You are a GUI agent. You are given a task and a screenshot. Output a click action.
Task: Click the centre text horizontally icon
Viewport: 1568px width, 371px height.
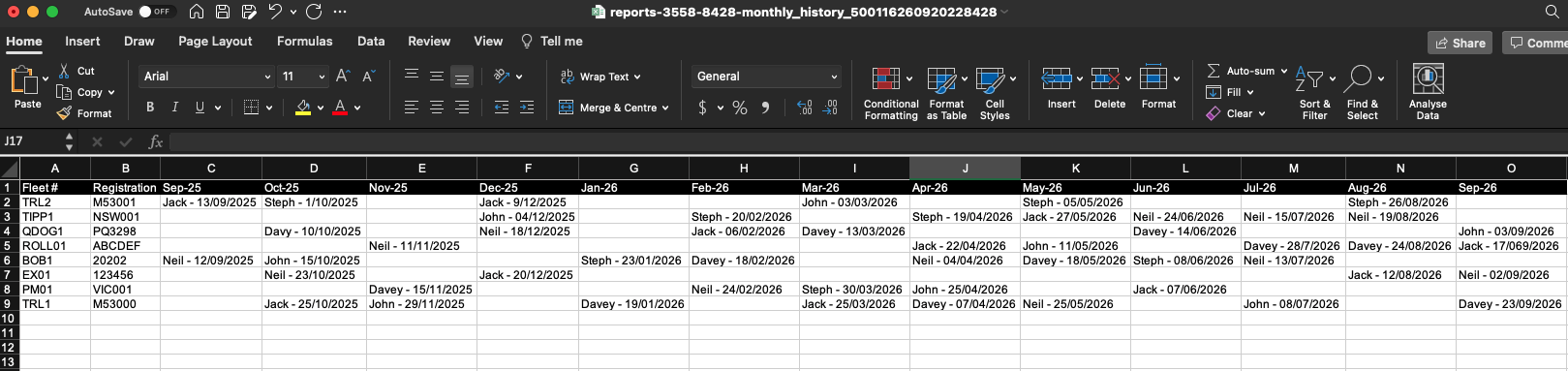click(437, 108)
